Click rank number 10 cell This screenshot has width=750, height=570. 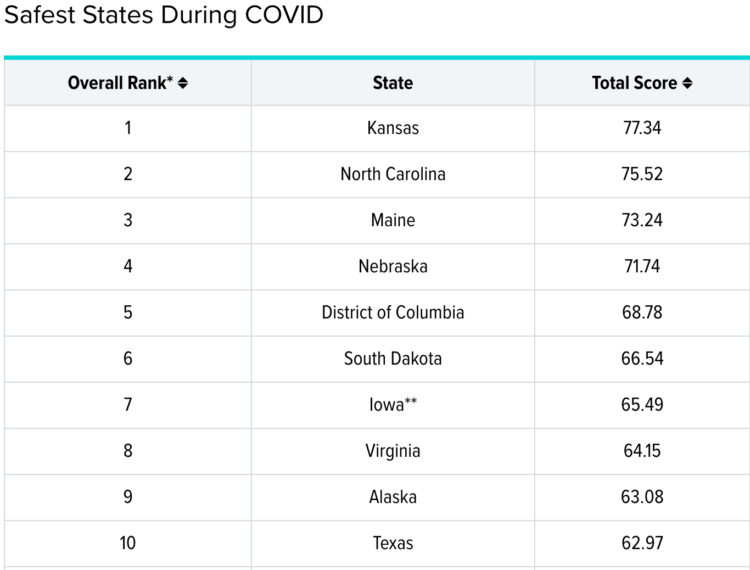pyautogui.click(x=128, y=543)
